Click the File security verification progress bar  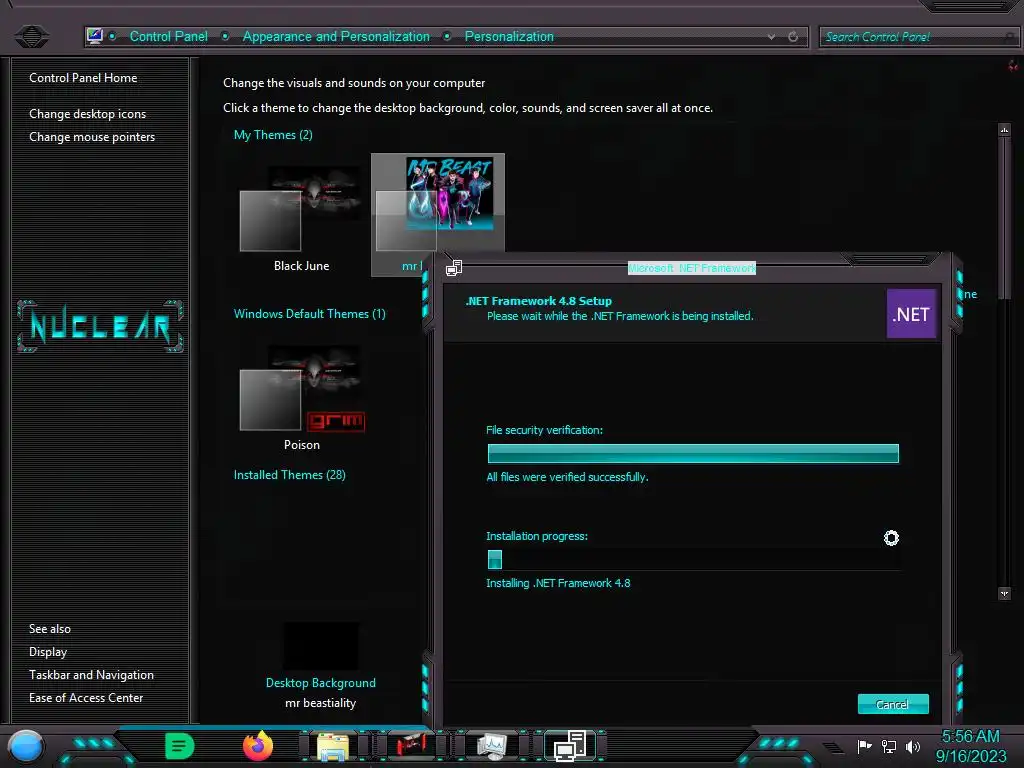[693, 453]
